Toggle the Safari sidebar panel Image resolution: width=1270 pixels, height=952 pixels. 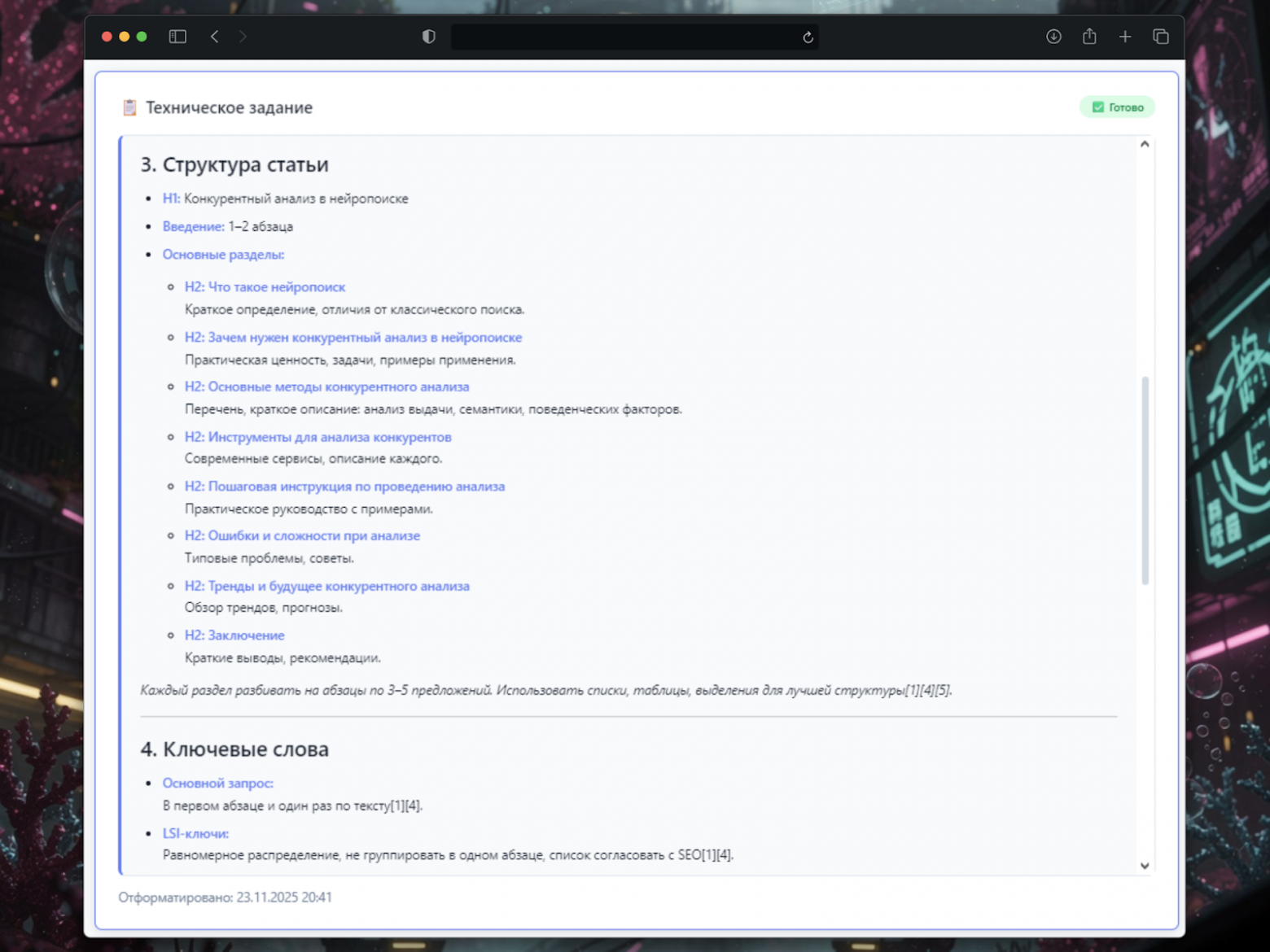point(177,37)
